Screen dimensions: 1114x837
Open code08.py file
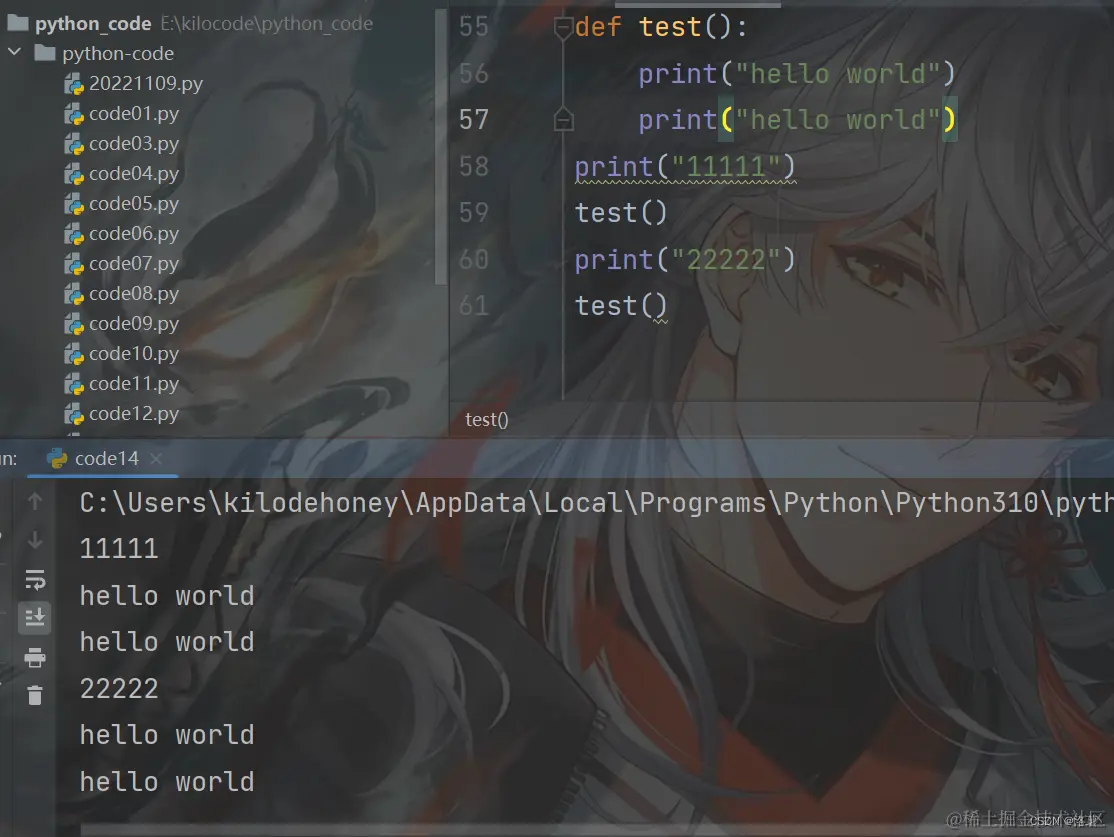pyautogui.click(x=134, y=293)
